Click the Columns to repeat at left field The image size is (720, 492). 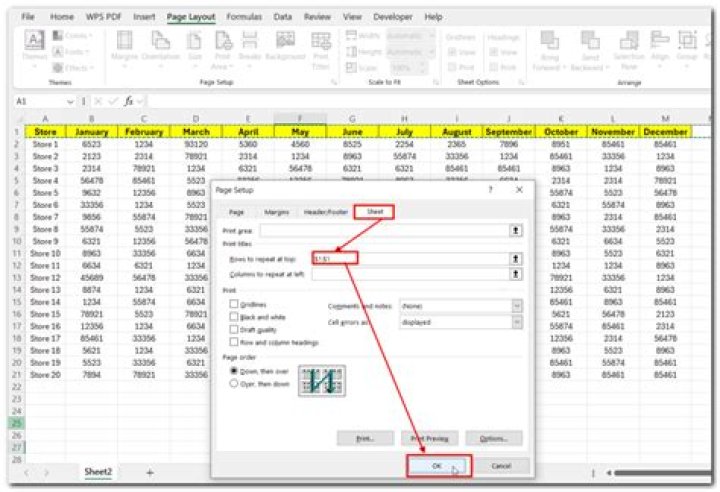[x=410, y=274]
